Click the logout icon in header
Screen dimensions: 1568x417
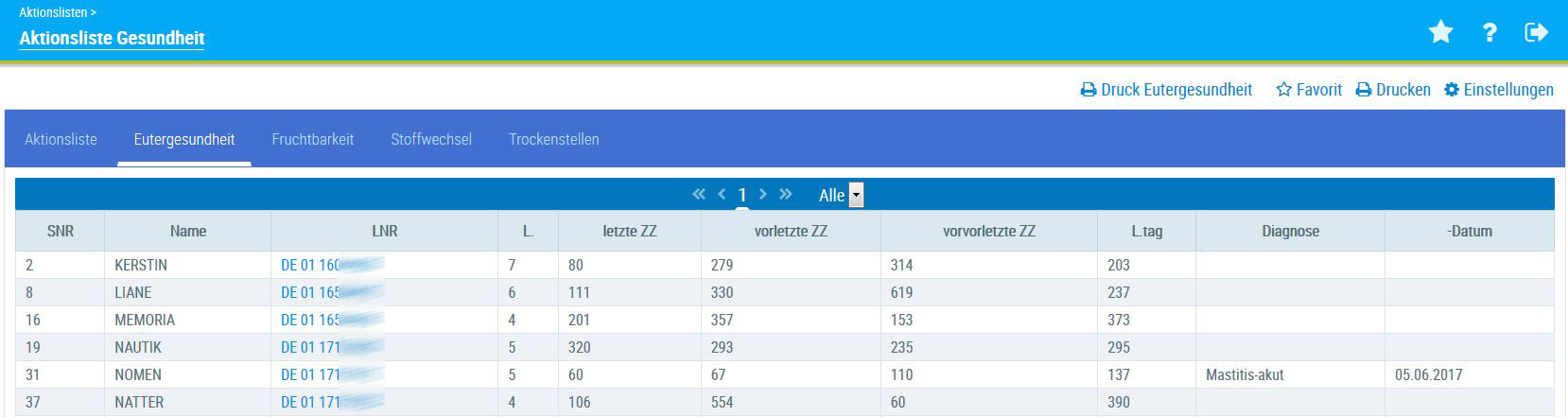click(1537, 33)
